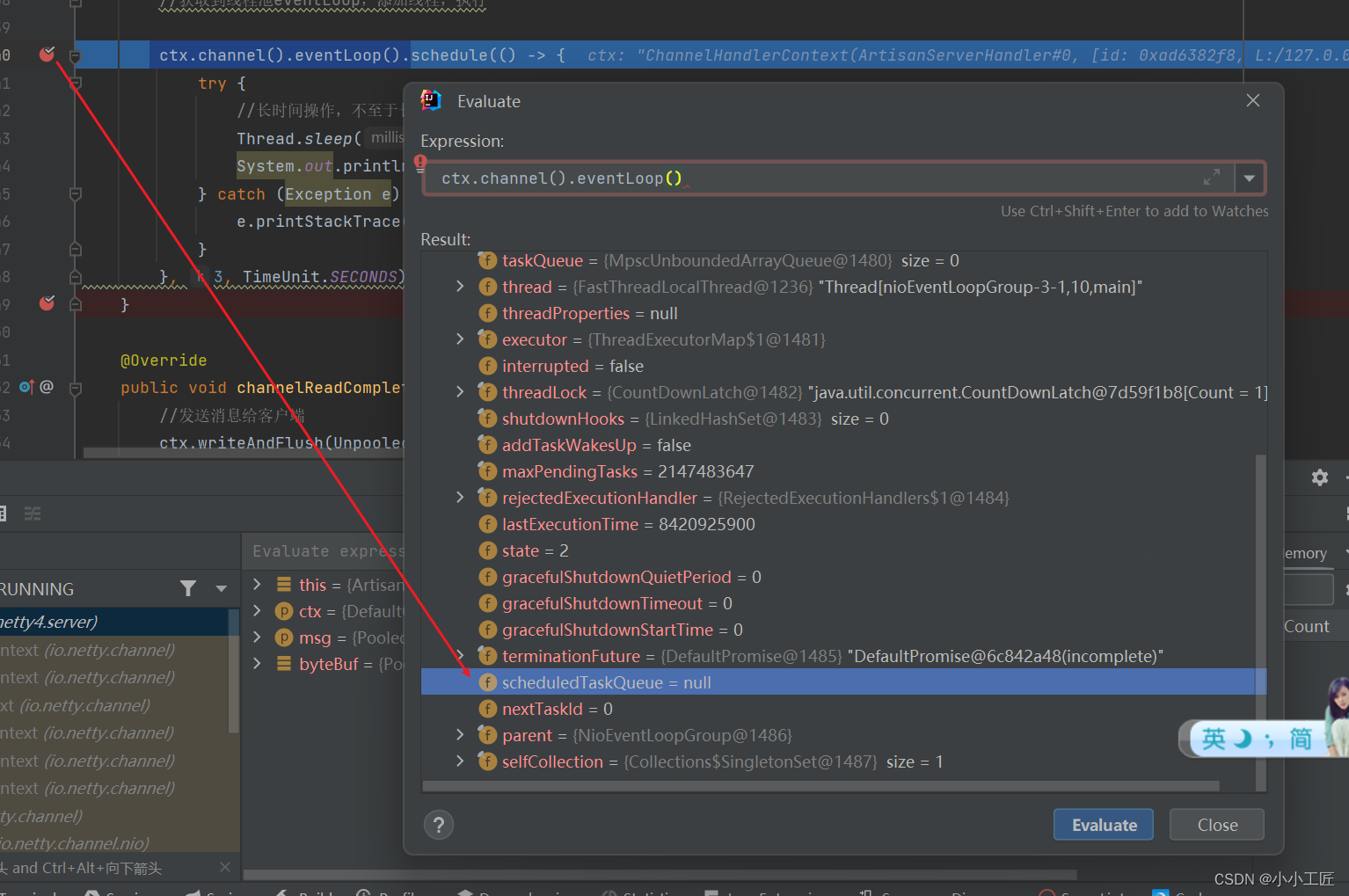The height and width of the screenshot is (896, 1349).
Task: Select the io.netty.channel.nio stack frame
Action: coord(114,843)
